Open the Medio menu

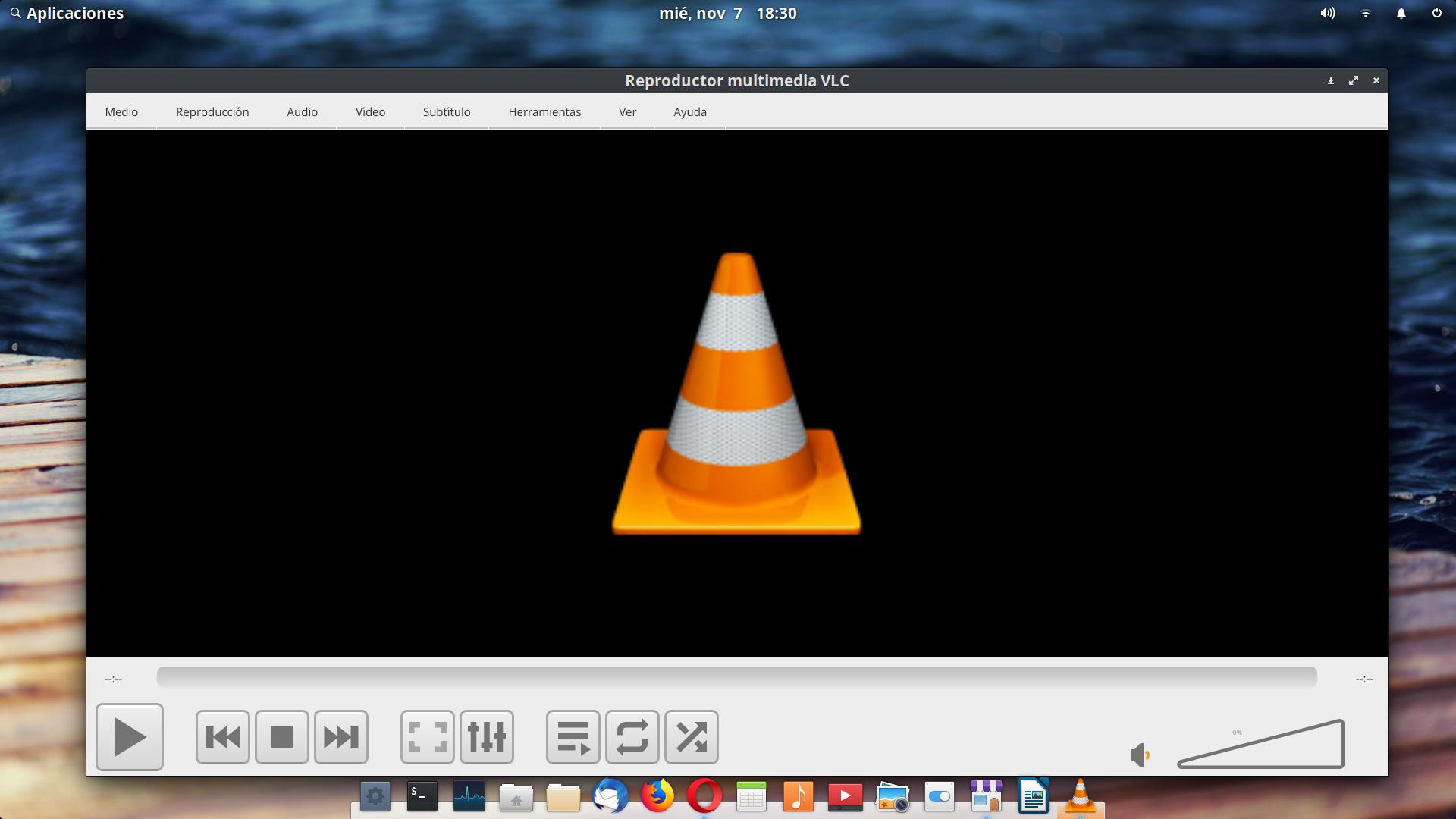121,111
